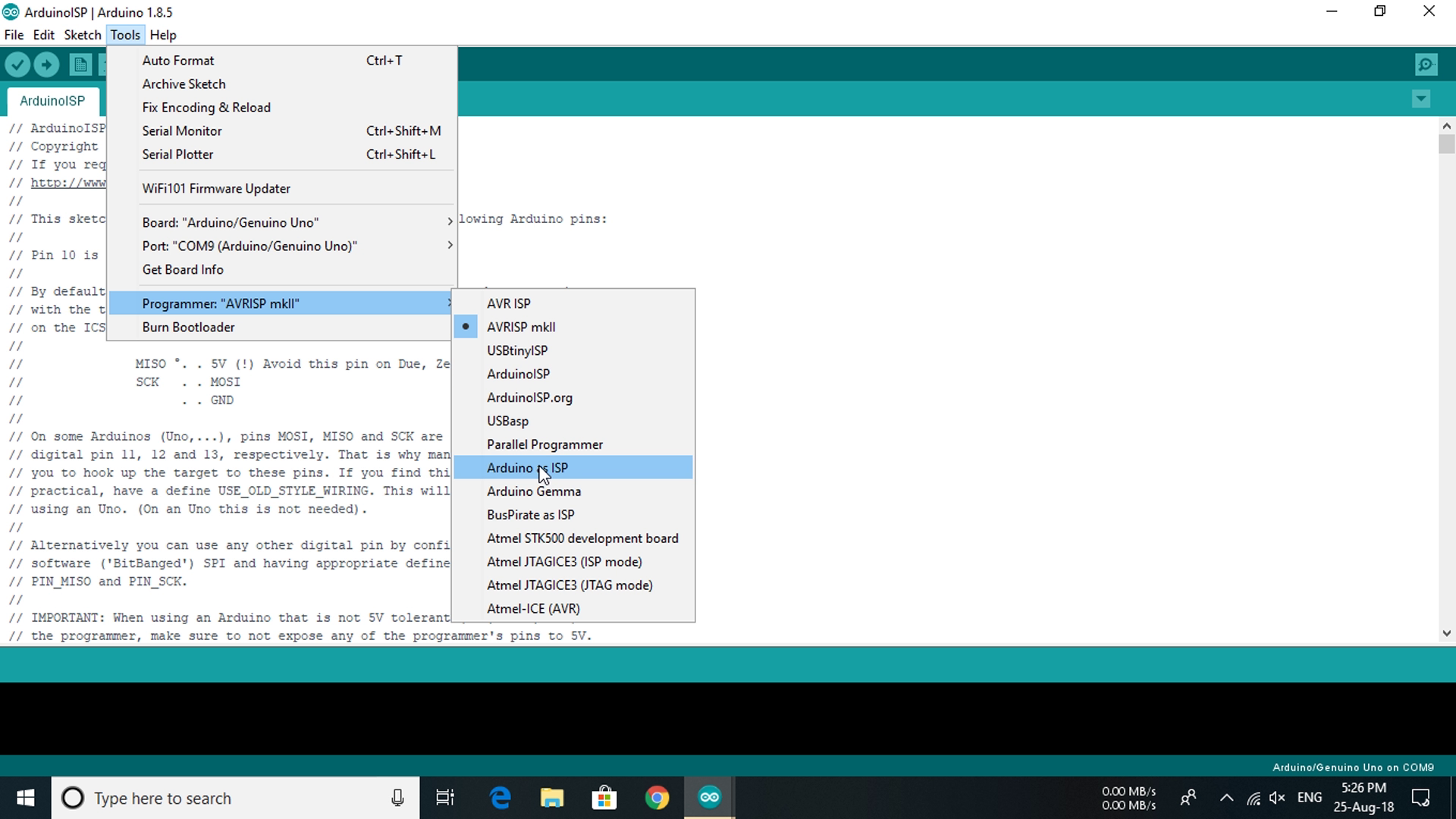Click Serial Monitor menu item
Screen dimensions: 1456x819
pyautogui.click(x=181, y=130)
